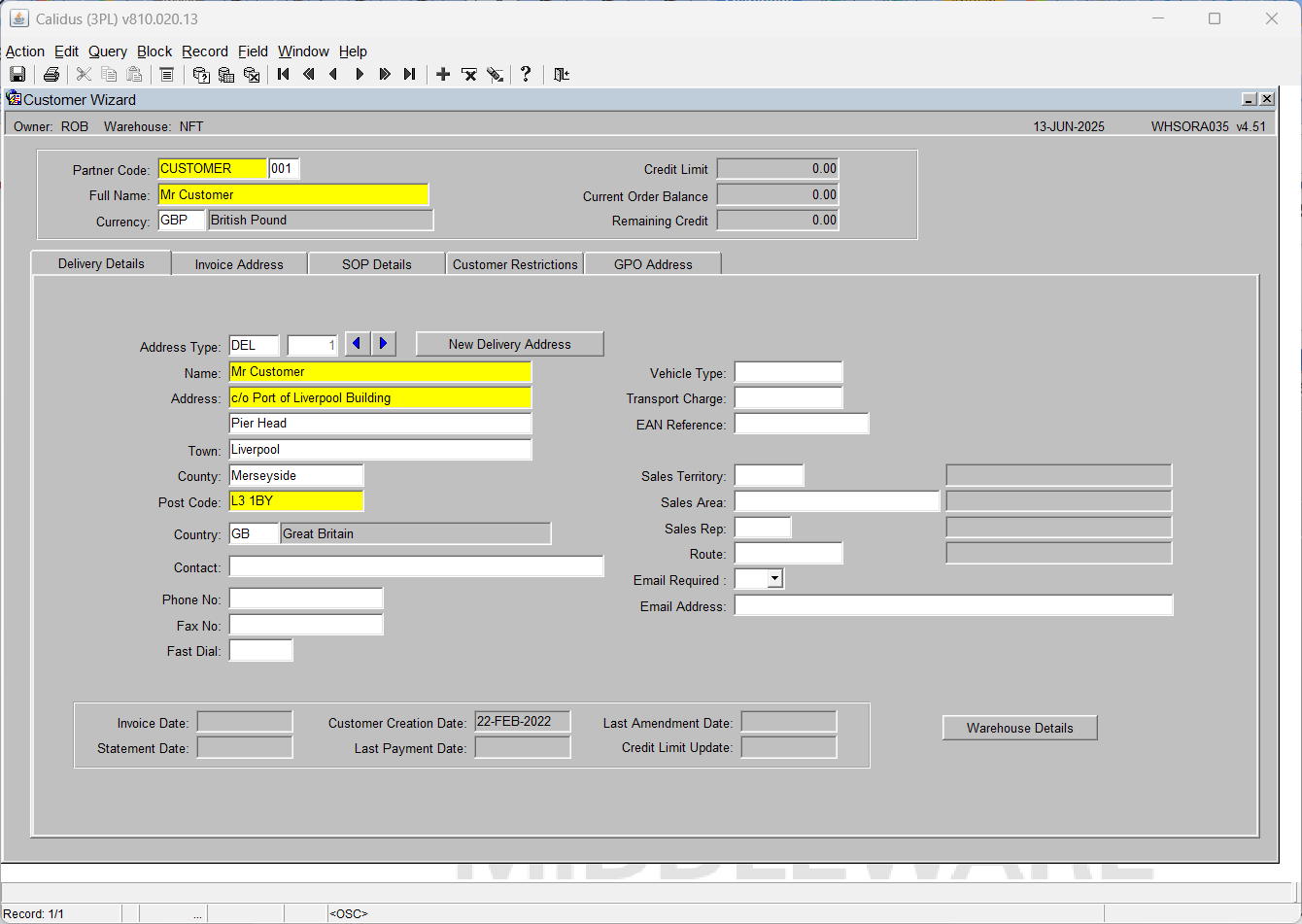Click the Warehouse Details button

(x=1020, y=728)
